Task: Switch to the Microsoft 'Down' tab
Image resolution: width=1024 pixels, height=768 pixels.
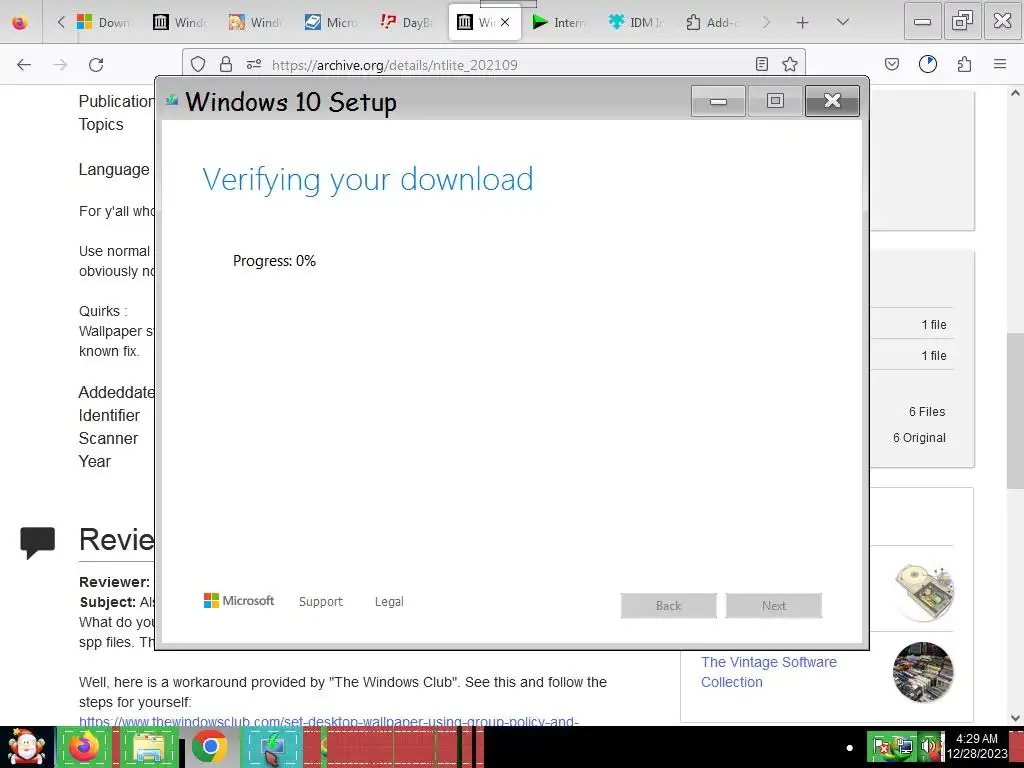Action: 103,22
